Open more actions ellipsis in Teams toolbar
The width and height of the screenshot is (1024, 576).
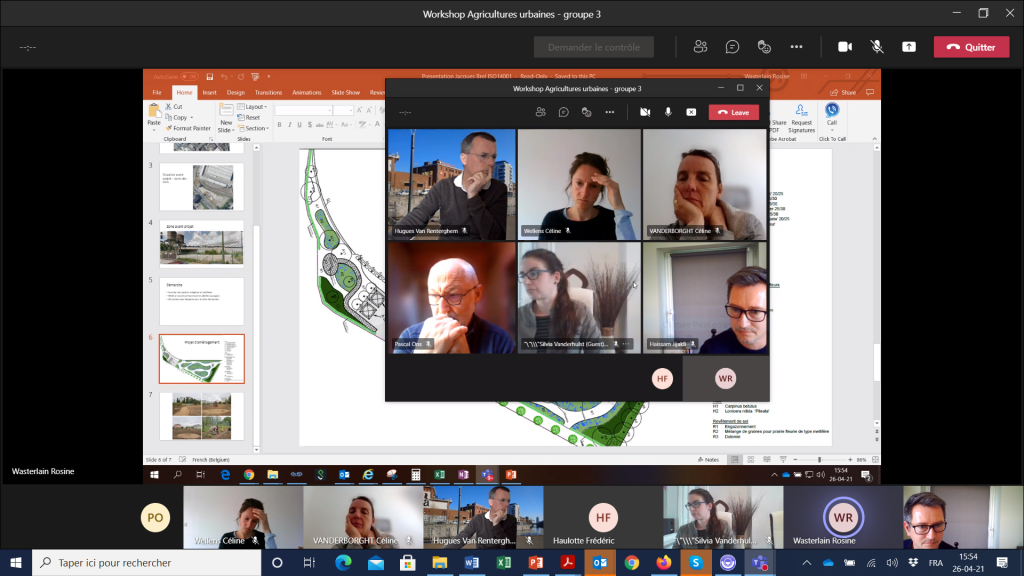click(796, 47)
